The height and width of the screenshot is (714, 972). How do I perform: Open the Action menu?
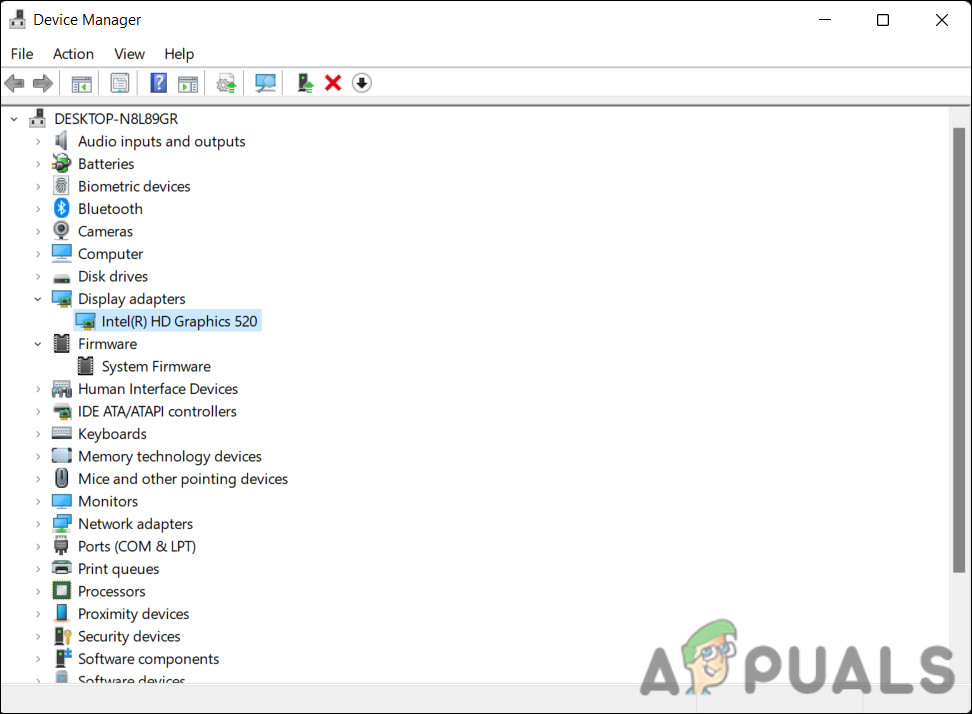click(x=73, y=54)
